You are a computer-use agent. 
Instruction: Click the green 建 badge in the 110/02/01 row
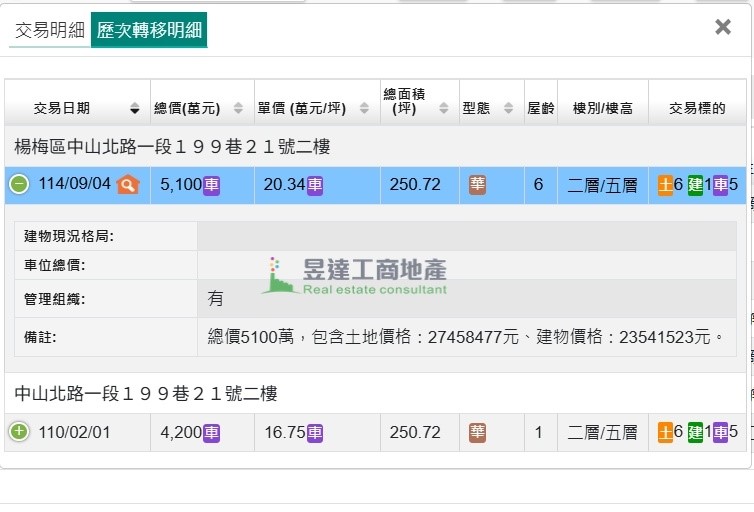[x=695, y=433]
